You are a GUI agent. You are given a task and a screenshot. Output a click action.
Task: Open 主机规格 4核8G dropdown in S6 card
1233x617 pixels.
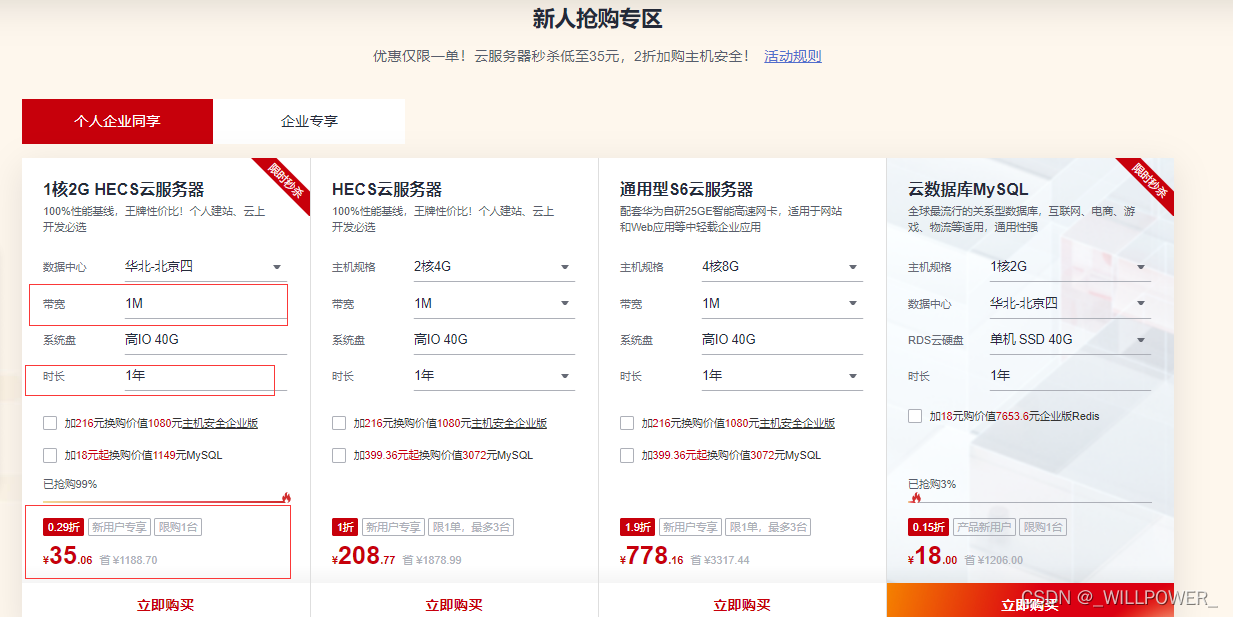tap(781, 267)
